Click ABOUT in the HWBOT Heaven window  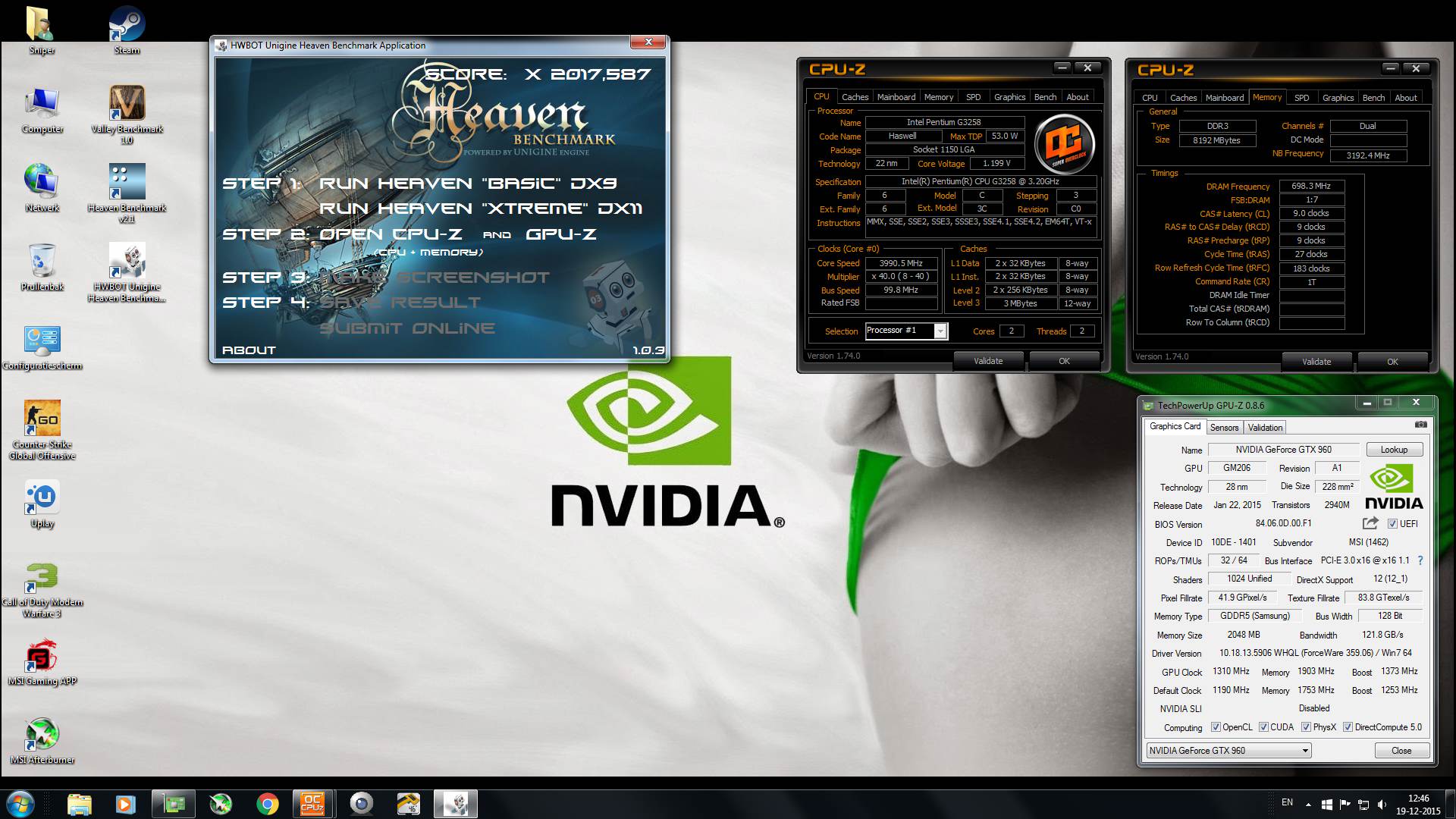coord(249,350)
